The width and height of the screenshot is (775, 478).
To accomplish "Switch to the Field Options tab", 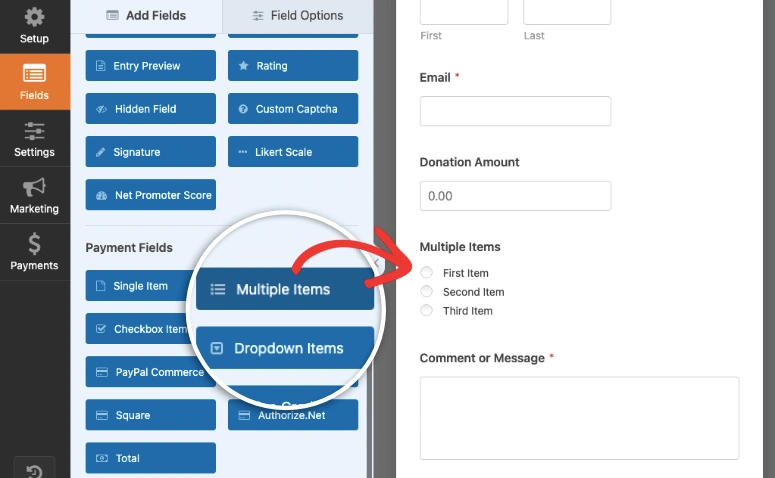I will (x=297, y=16).
